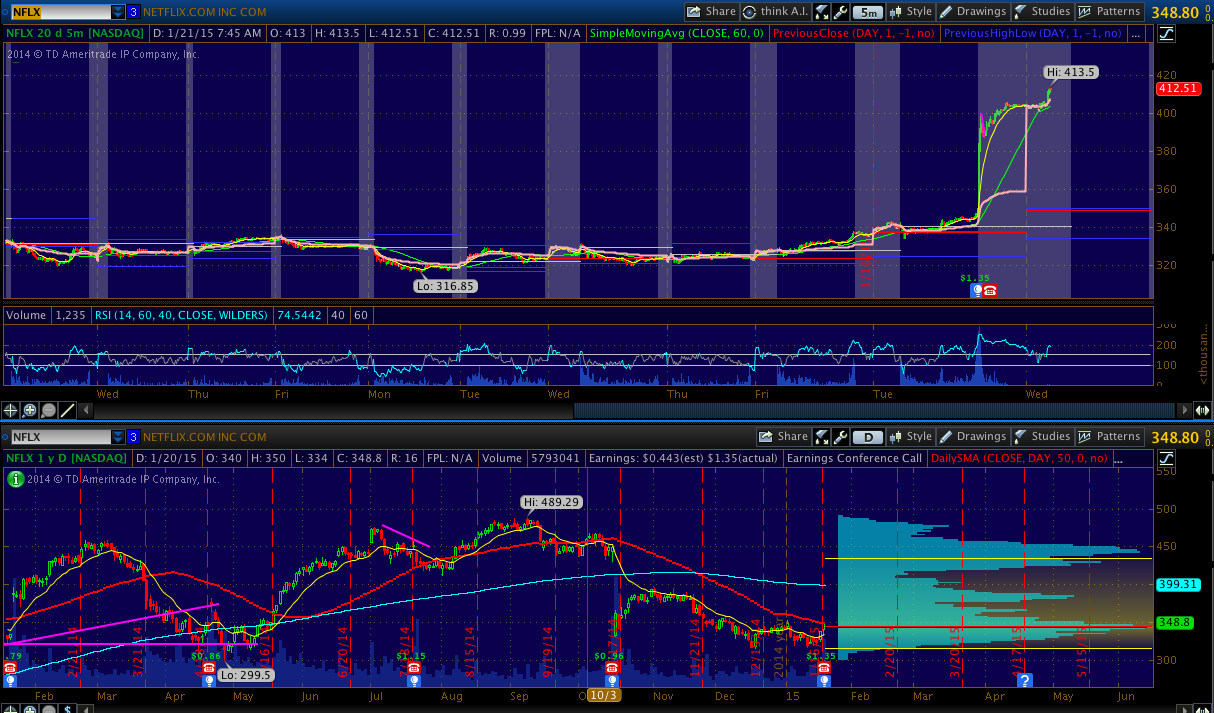Toggle the expand time axis button on the upper scrollbar
Viewport: 1214px width, 713px height.
(1203, 410)
